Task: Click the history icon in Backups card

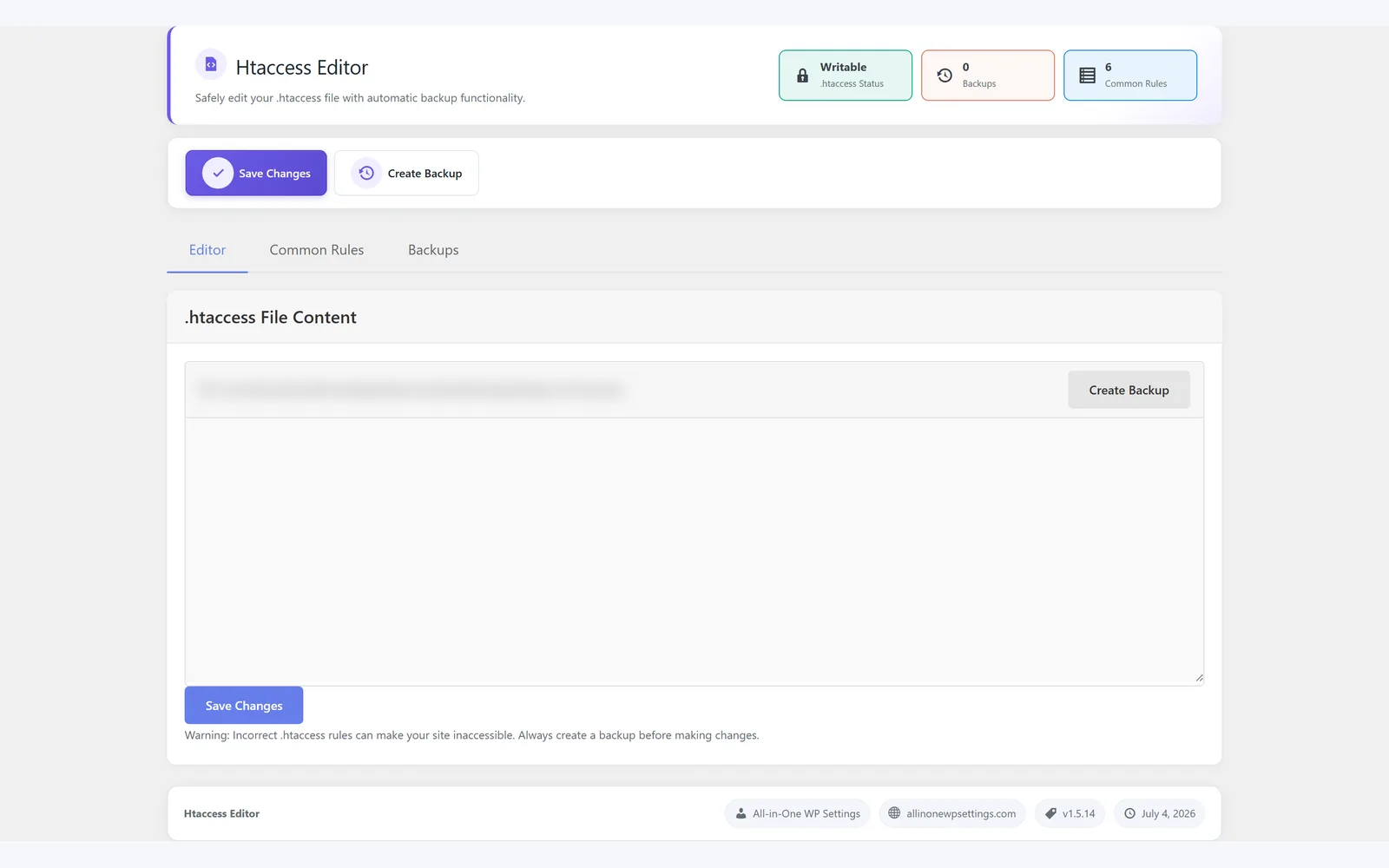Action: tap(945, 76)
